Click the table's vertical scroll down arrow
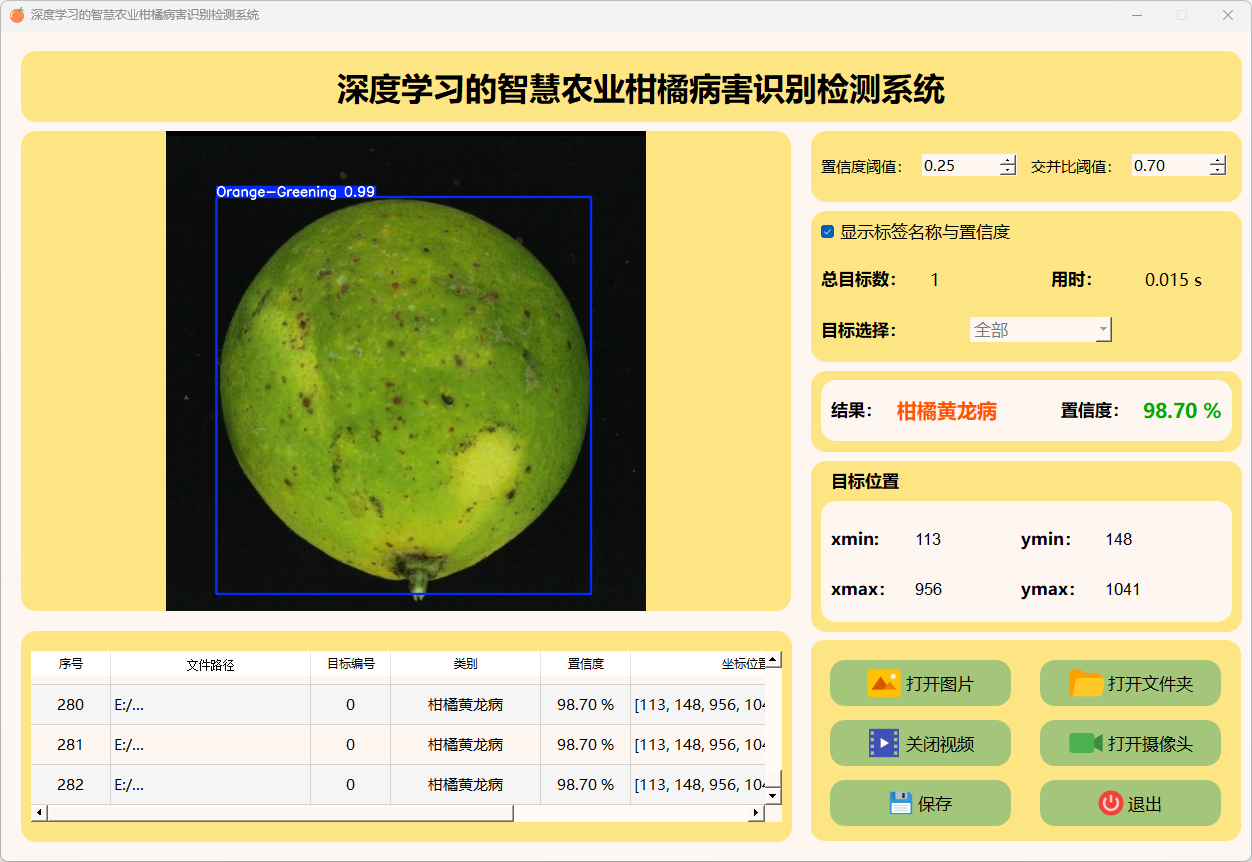Screen dimensions: 1252x862 point(772,795)
